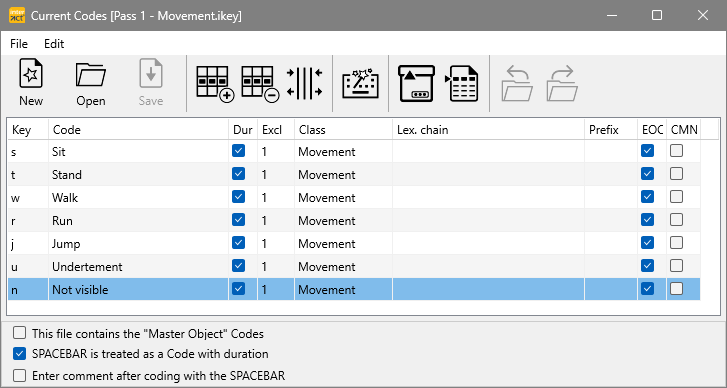Enable CMN checkbox for Undertement row
The image size is (727, 388).
(676, 266)
